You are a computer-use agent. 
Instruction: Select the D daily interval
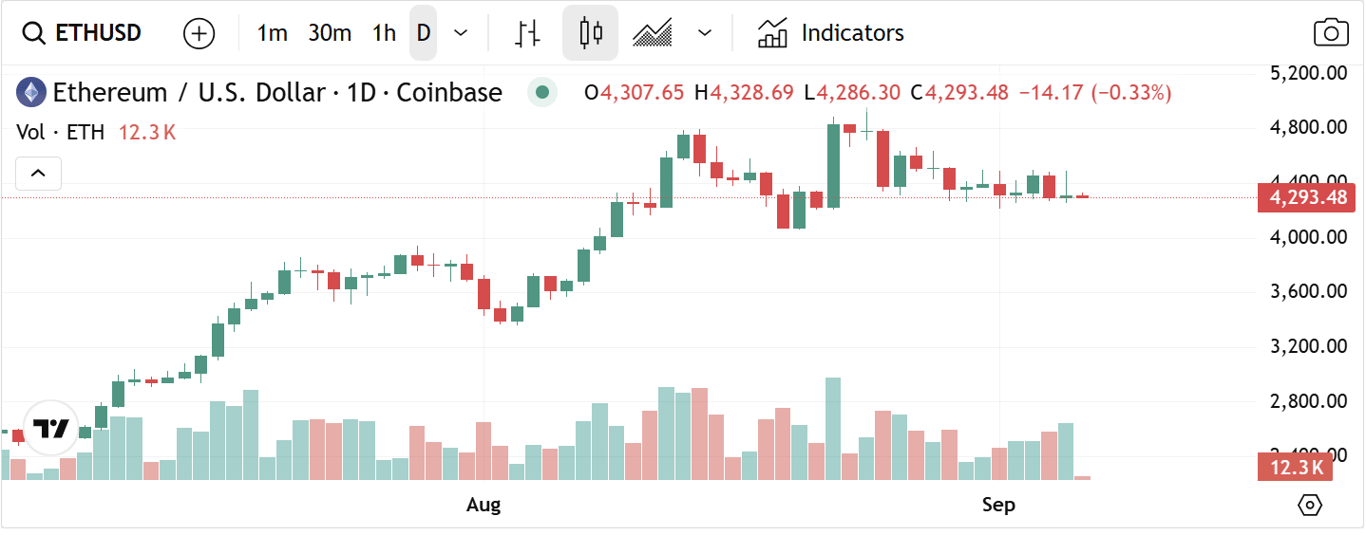[x=424, y=33]
